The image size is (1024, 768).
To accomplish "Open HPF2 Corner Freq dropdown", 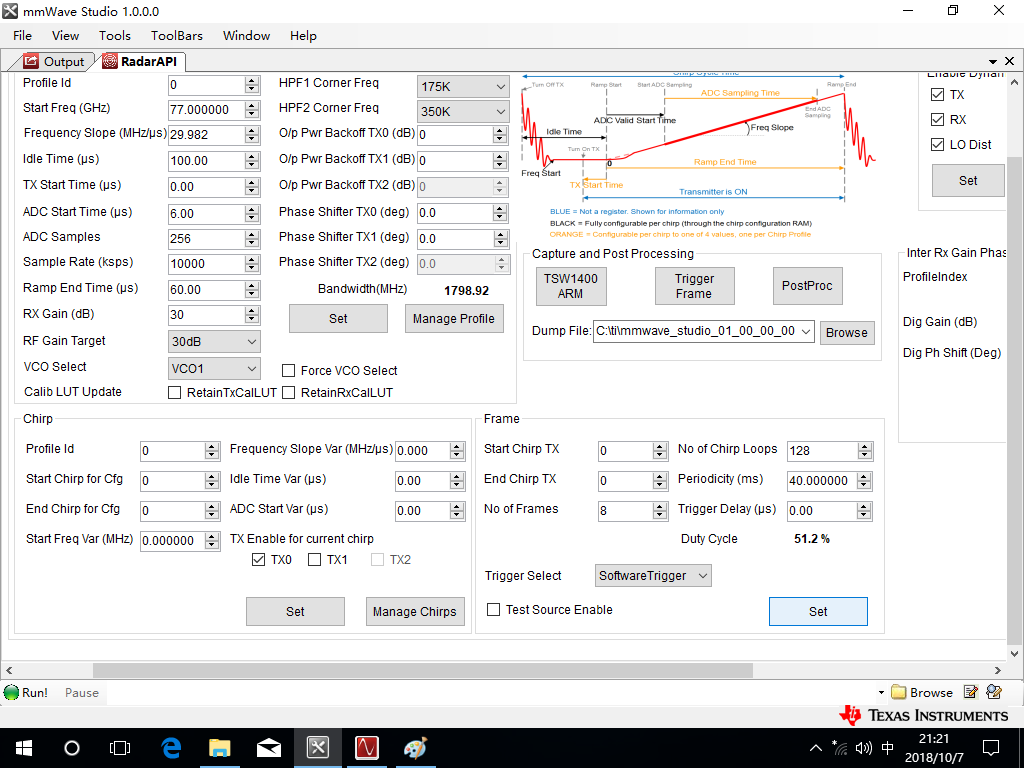I will point(463,111).
